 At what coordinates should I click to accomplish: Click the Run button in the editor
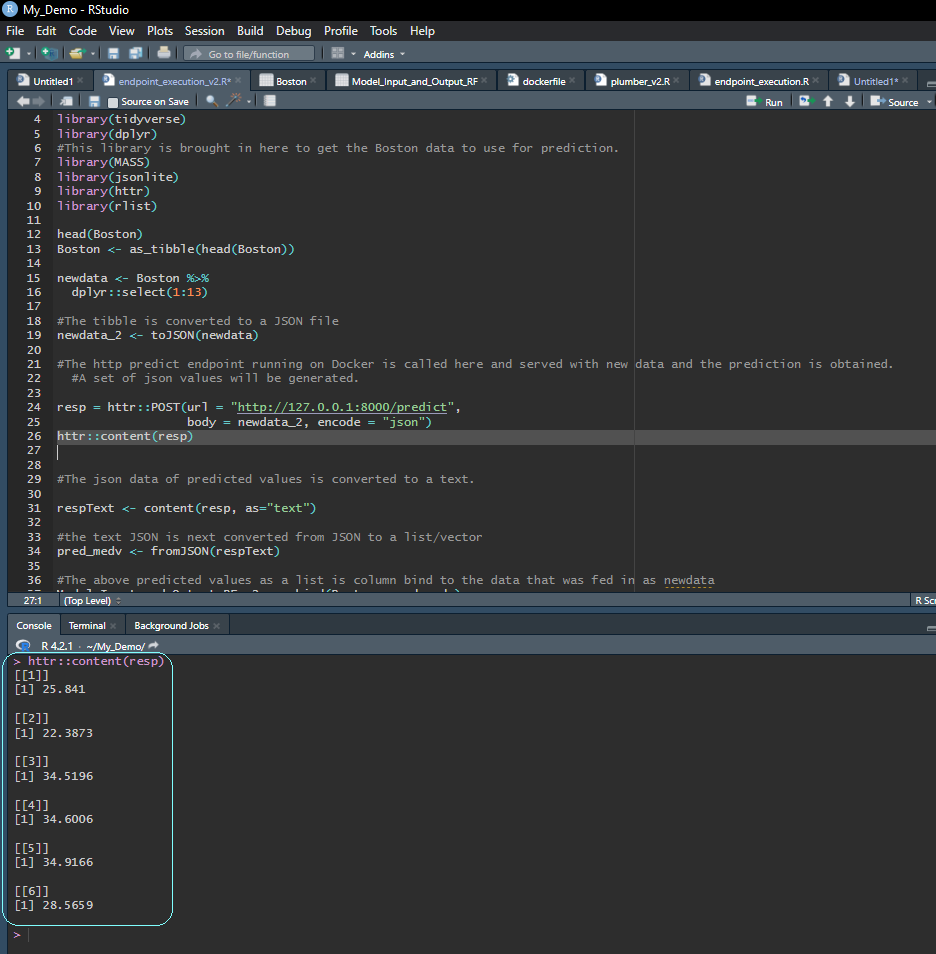pos(766,101)
